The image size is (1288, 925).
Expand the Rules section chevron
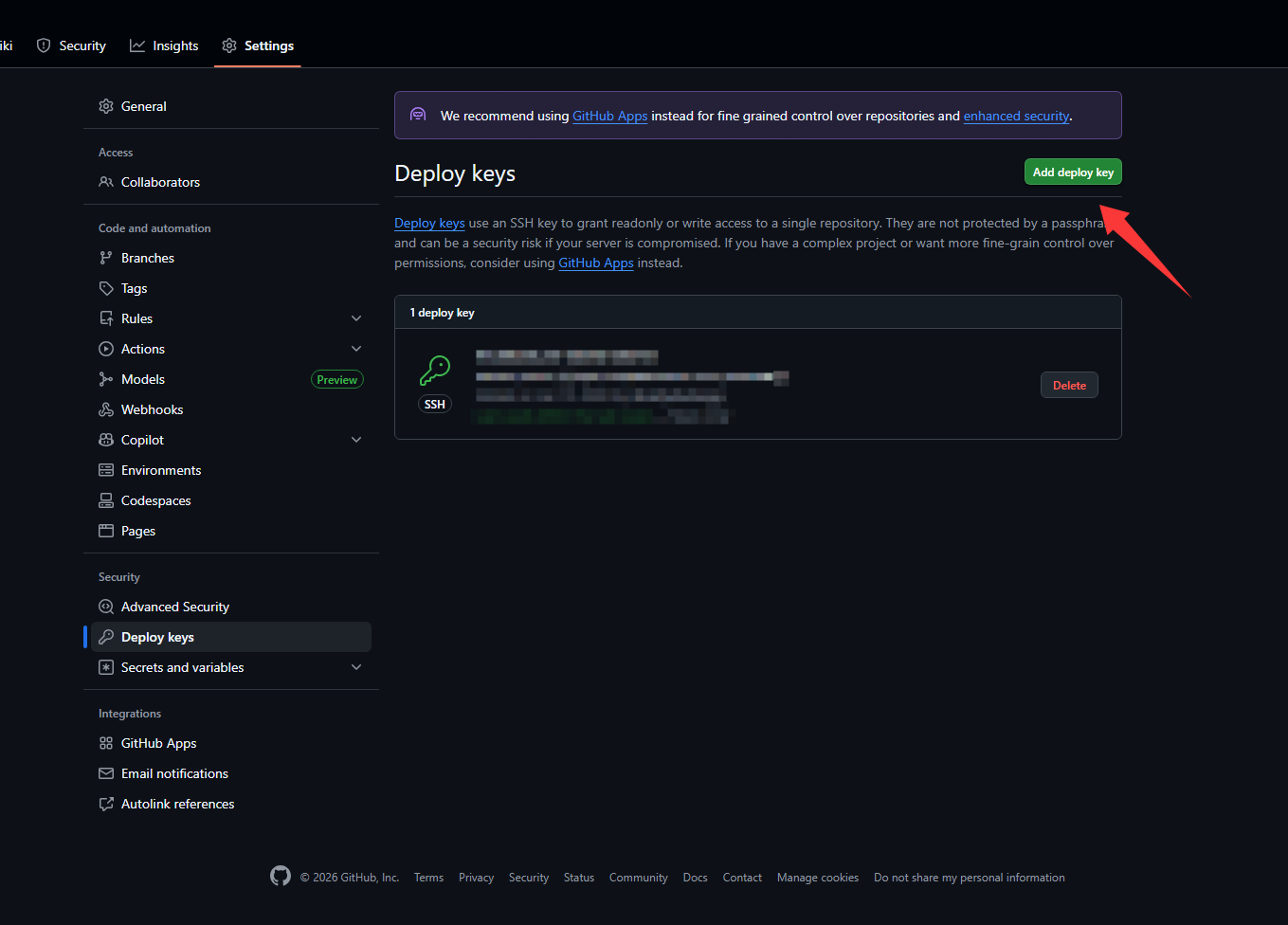pyautogui.click(x=356, y=317)
